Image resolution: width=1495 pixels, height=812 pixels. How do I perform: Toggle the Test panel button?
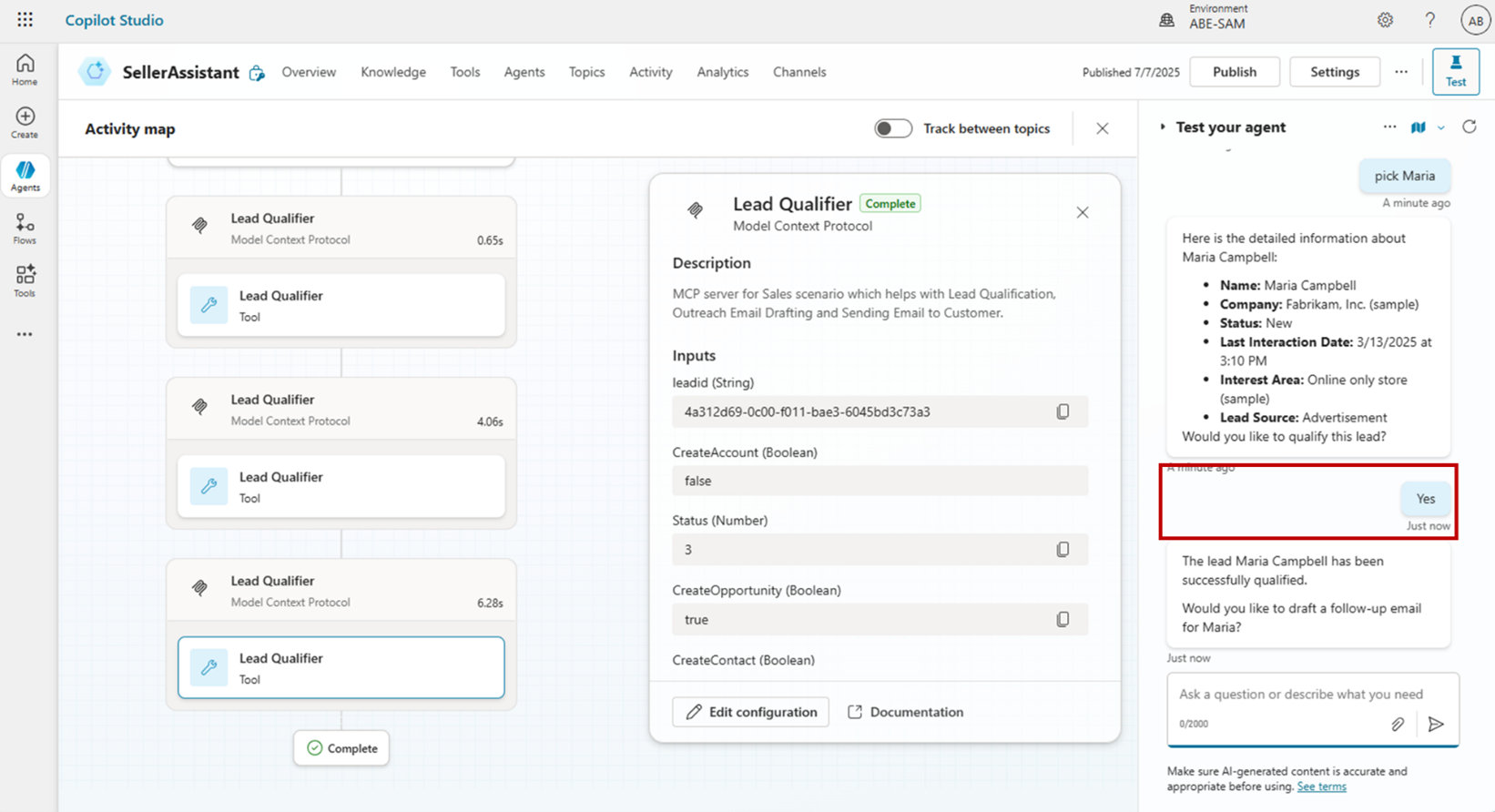1455,71
